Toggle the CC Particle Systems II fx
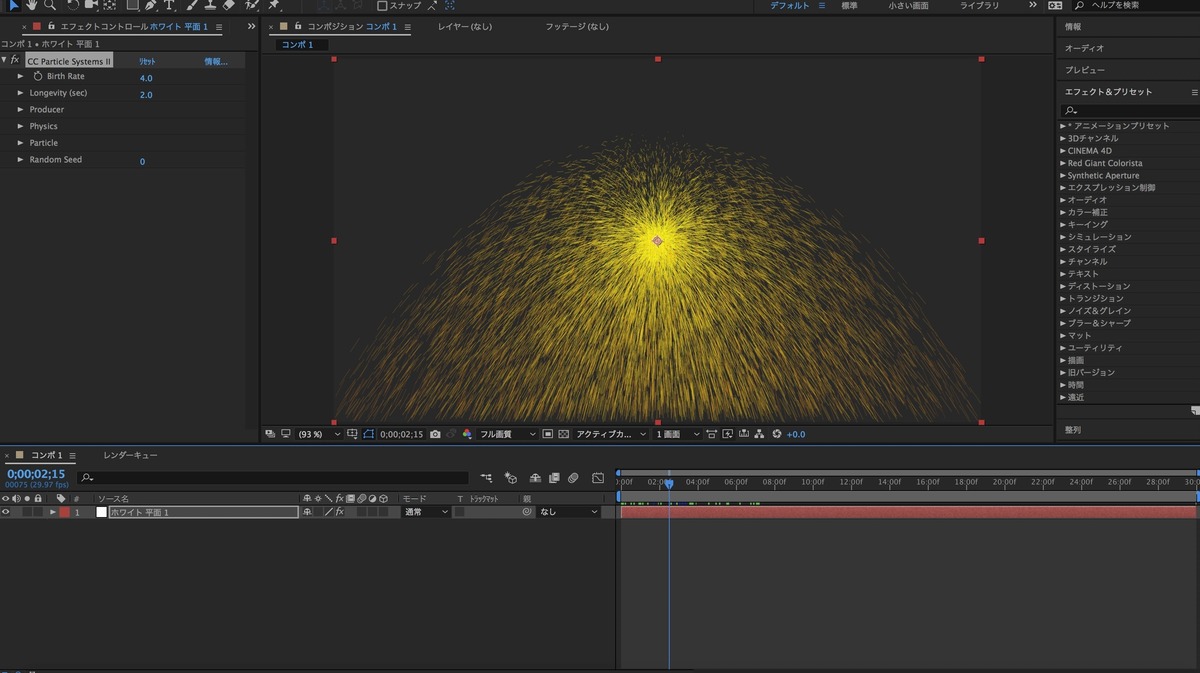The height and width of the screenshot is (673, 1200). 15,61
